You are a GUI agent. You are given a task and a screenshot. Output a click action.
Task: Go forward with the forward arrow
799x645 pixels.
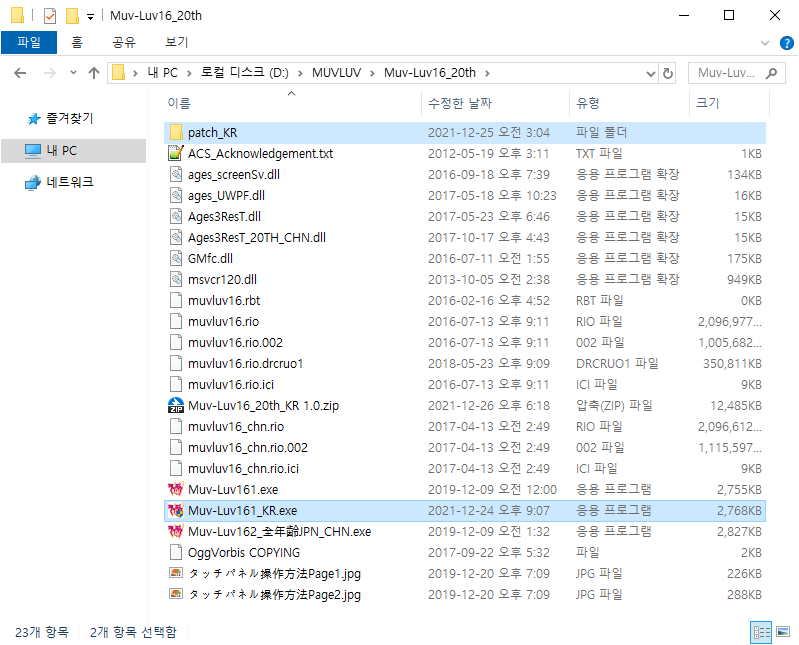click(x=49, y=73)
